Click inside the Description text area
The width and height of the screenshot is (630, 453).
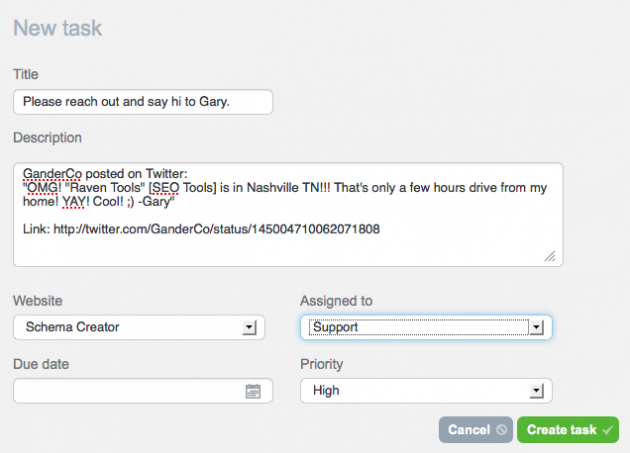point(288,214)
